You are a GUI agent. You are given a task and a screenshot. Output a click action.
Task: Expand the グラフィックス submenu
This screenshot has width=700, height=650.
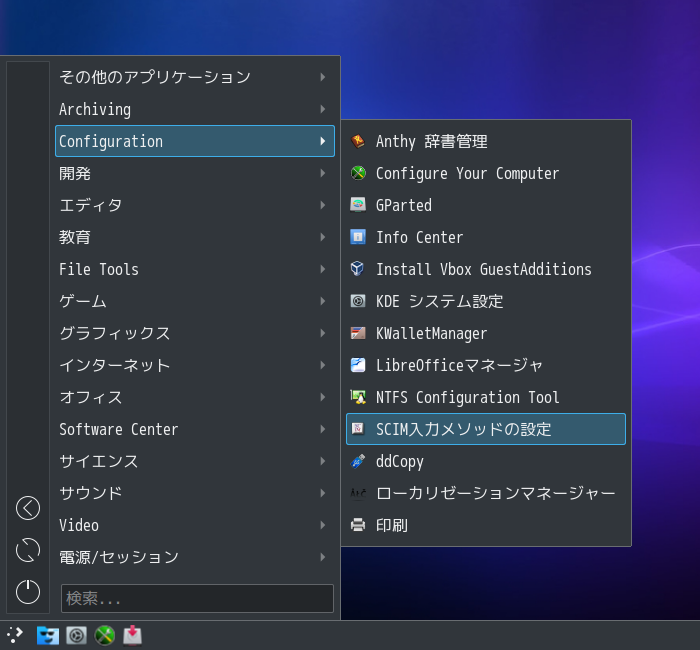click(195, 333)
